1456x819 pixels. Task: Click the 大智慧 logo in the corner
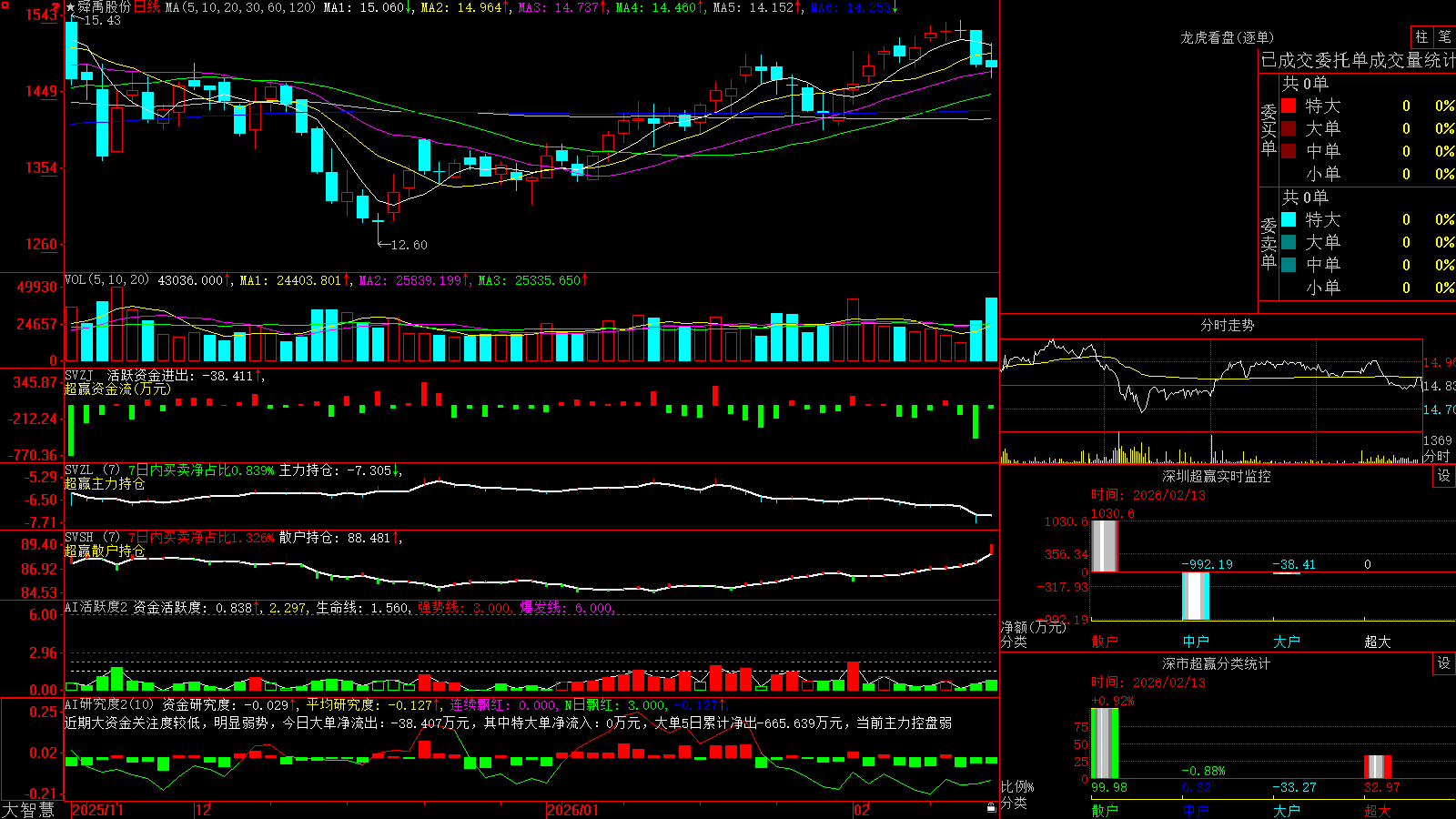28,810
